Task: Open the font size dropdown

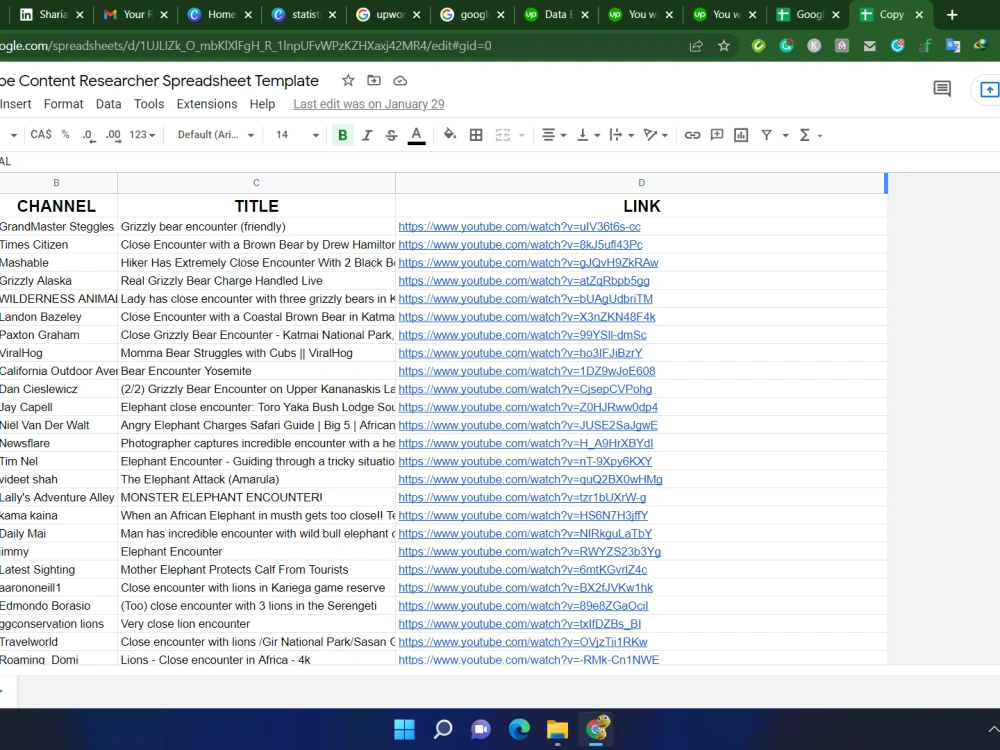Action: click(x=297, y=135)
